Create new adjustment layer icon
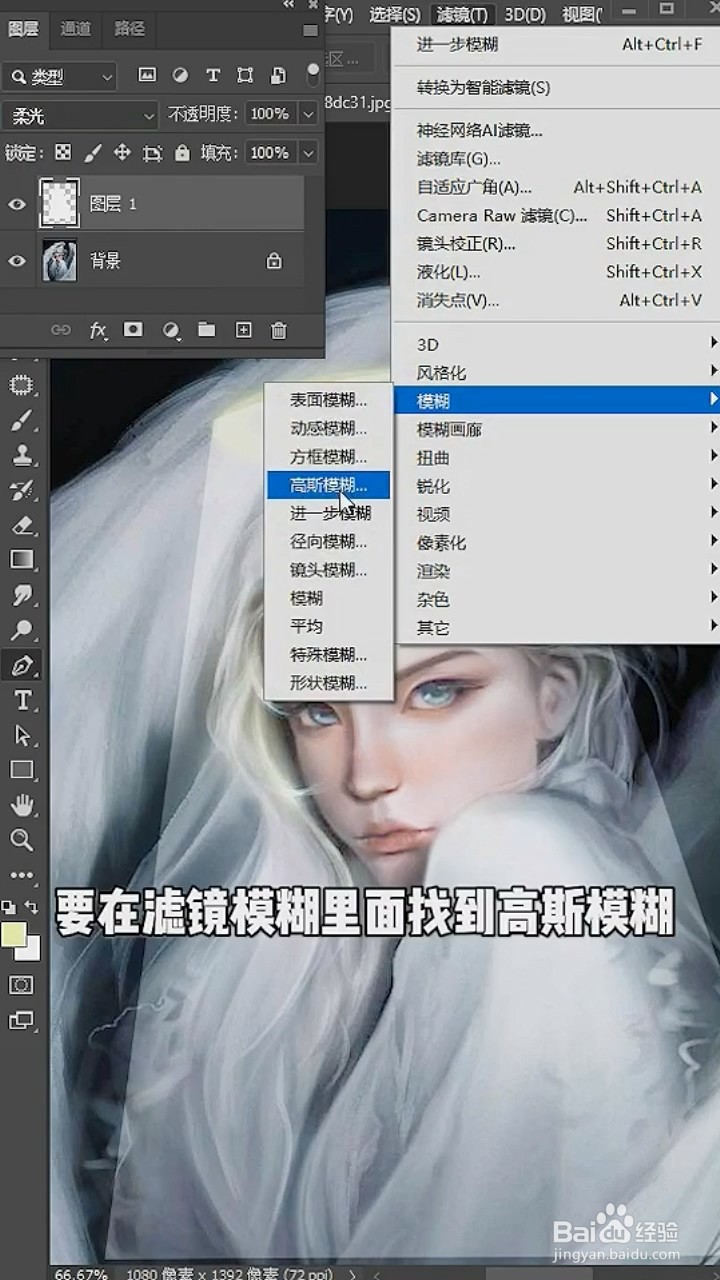This screenshot has width=720, height=1280. tap(171, 330)
